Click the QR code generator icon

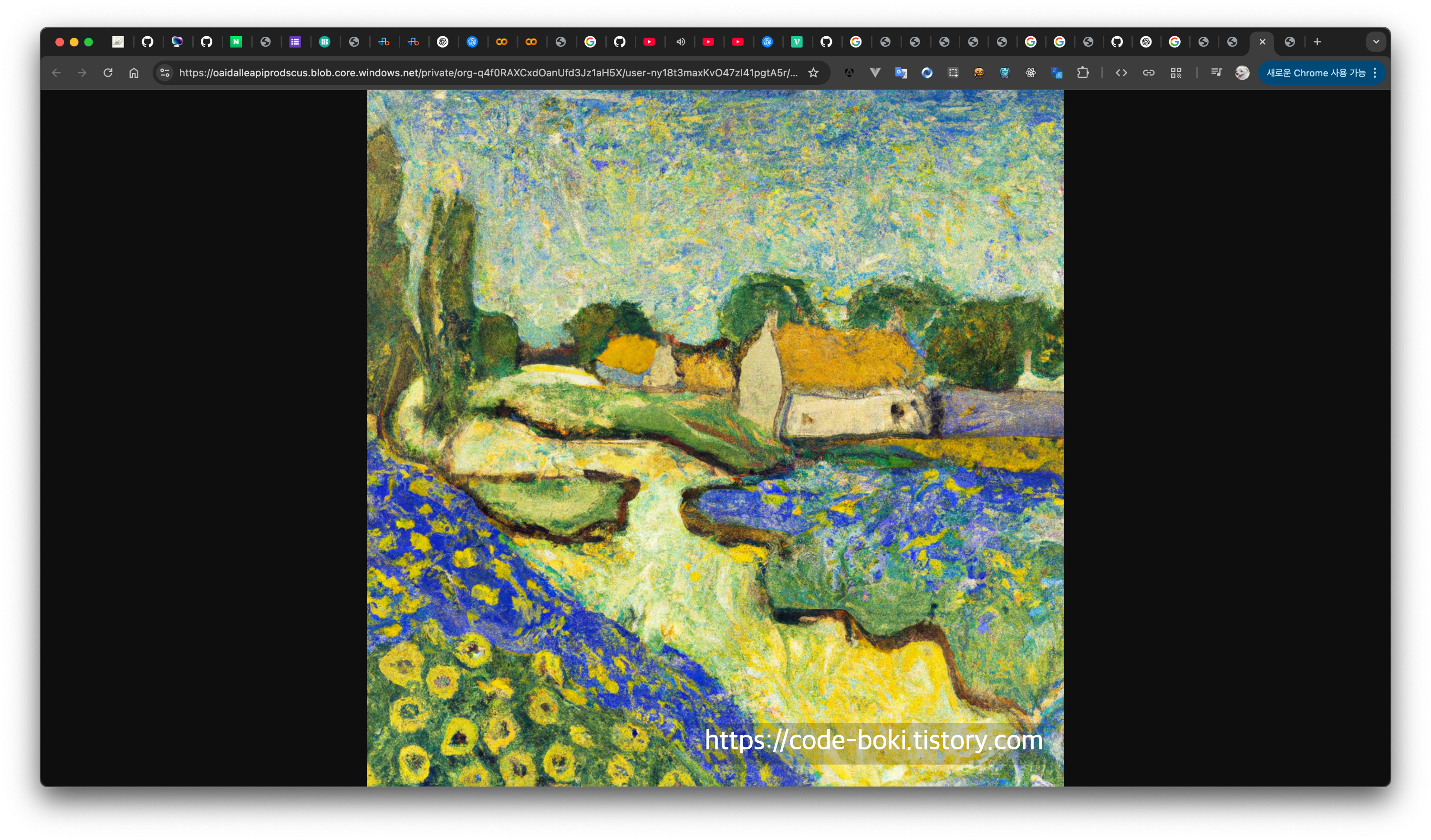[1176, 73]
